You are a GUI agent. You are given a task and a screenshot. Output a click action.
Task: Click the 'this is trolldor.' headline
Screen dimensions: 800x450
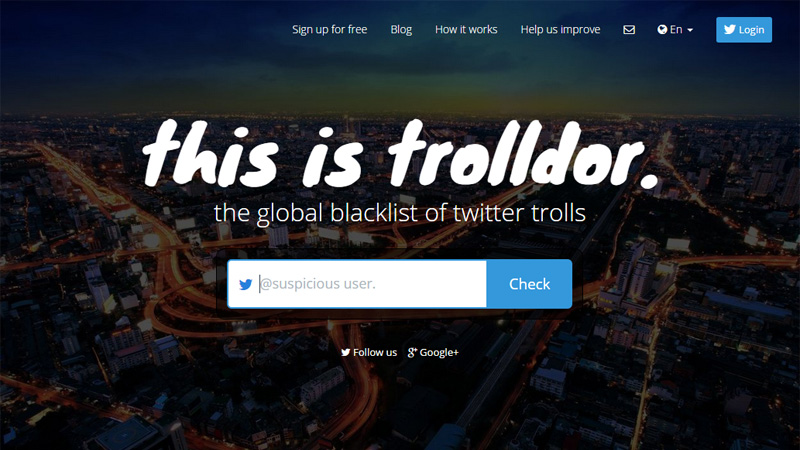[401, 155]
